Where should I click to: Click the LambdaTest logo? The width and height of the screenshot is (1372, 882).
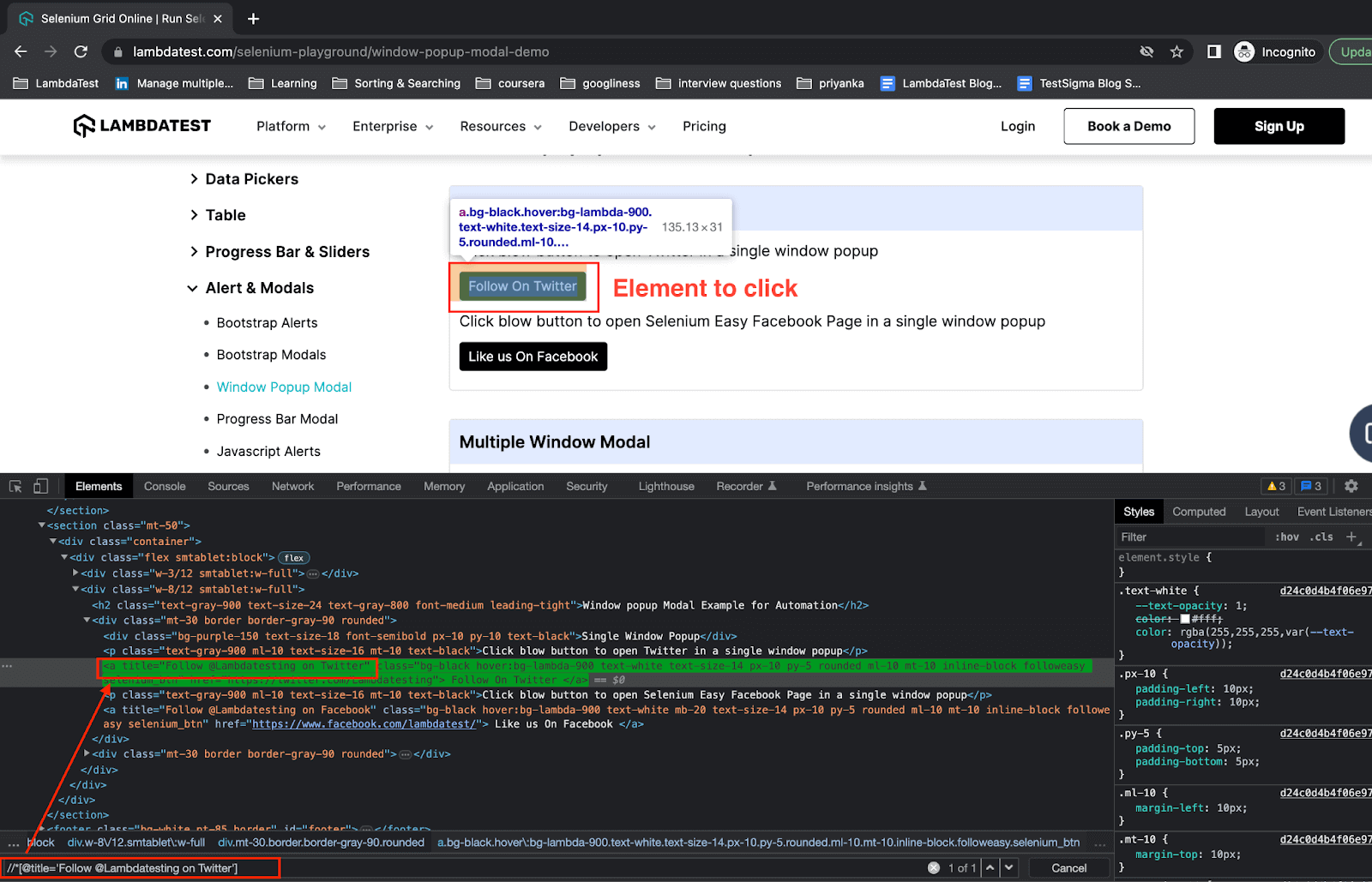click(x=142, y=126)
